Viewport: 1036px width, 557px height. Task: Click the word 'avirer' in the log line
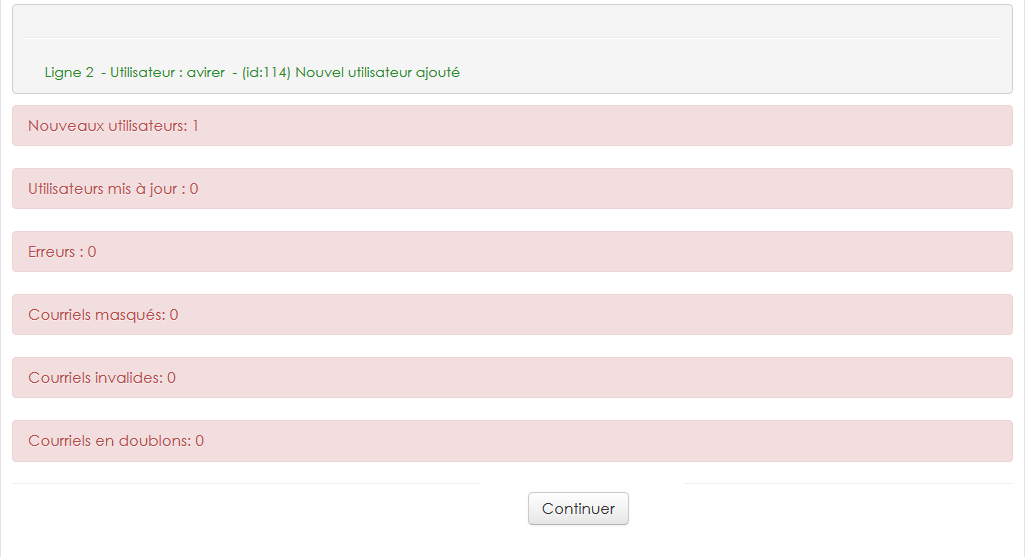click(x=206, y=73)
